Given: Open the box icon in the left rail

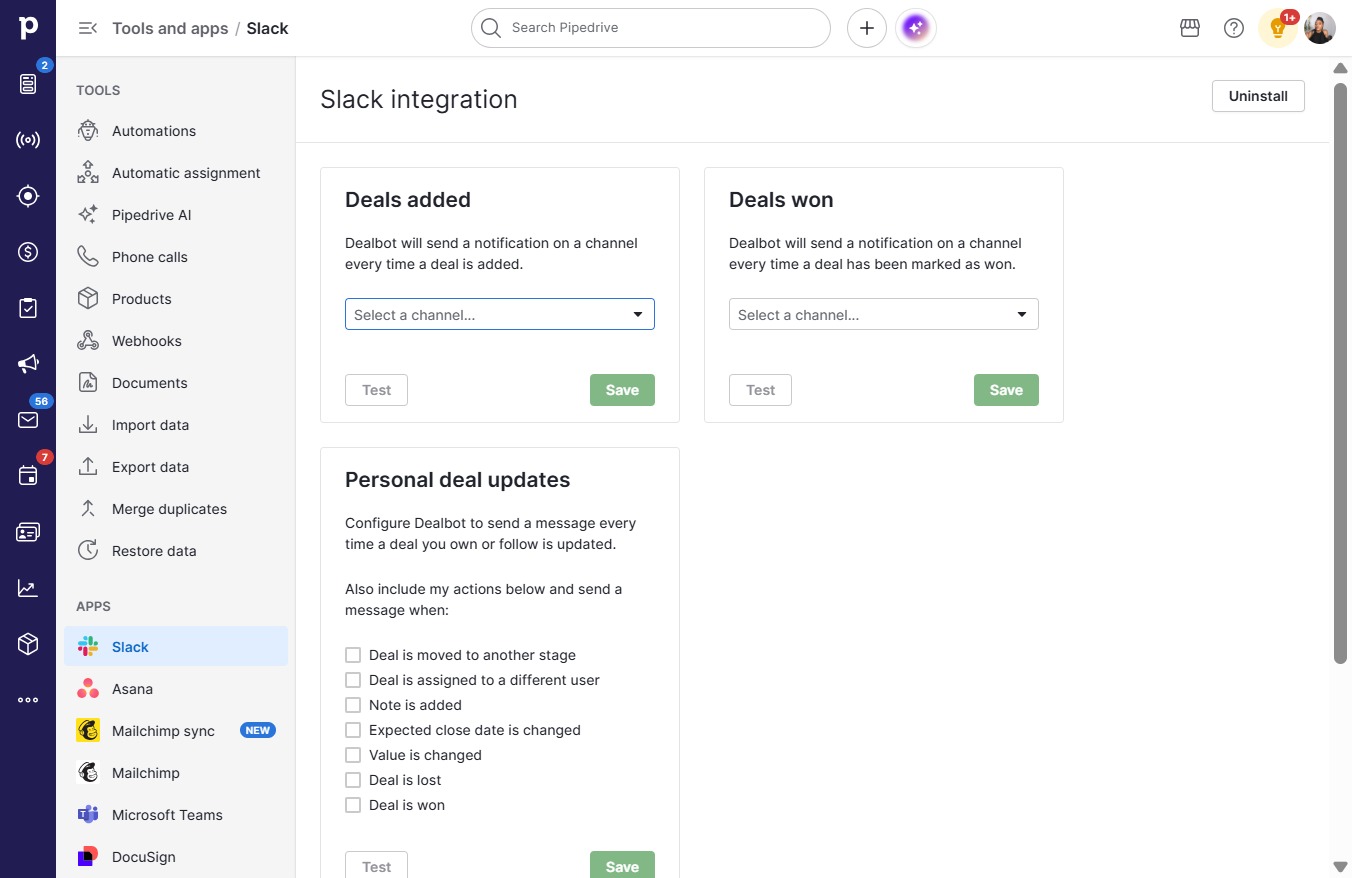Looking at the screenshot, I should [28, 644].
